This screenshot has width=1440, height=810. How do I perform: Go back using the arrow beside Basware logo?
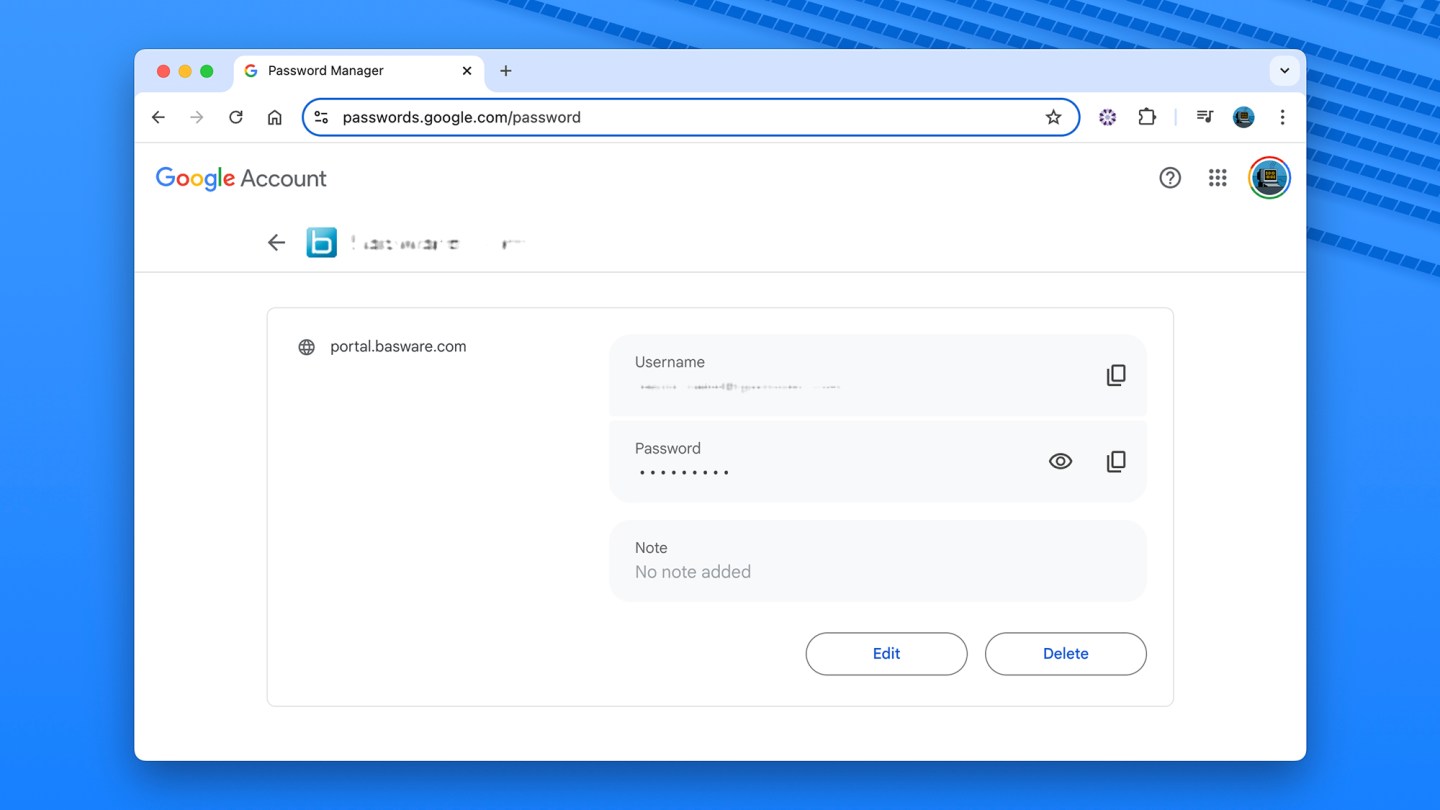point(276,242)
